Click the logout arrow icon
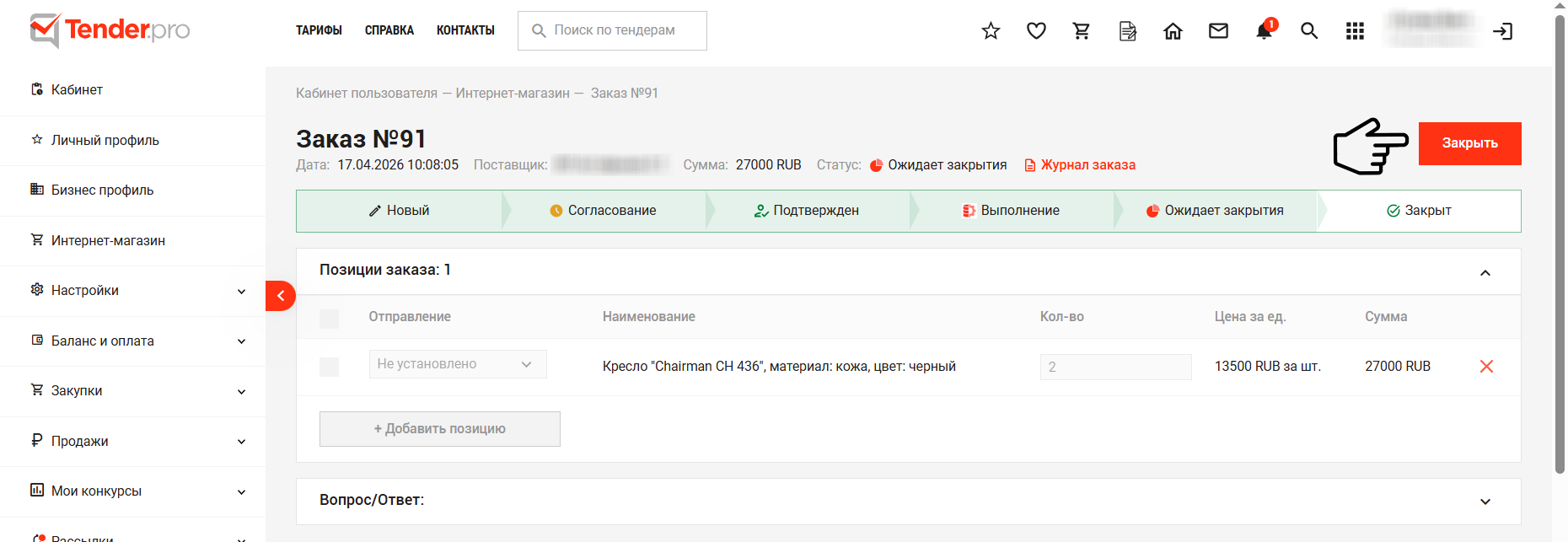This screenshot has width=1568, height=542. point(1502,31)
